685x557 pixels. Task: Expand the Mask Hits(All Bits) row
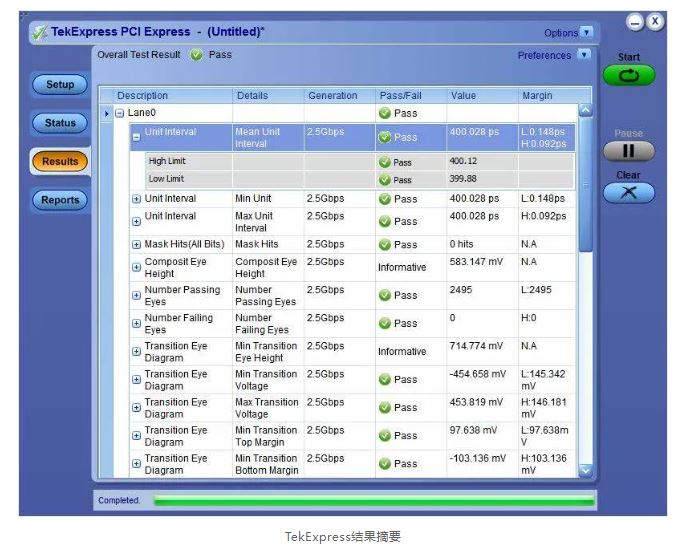(137, 245)
